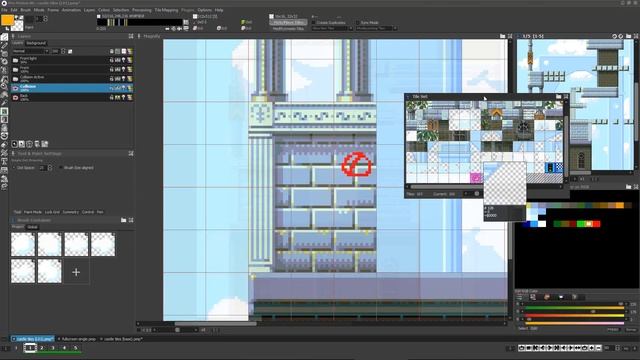Select the first cloud brush thumbnail
This screenshot has width=640, height=360.
(x=23, y=244)
